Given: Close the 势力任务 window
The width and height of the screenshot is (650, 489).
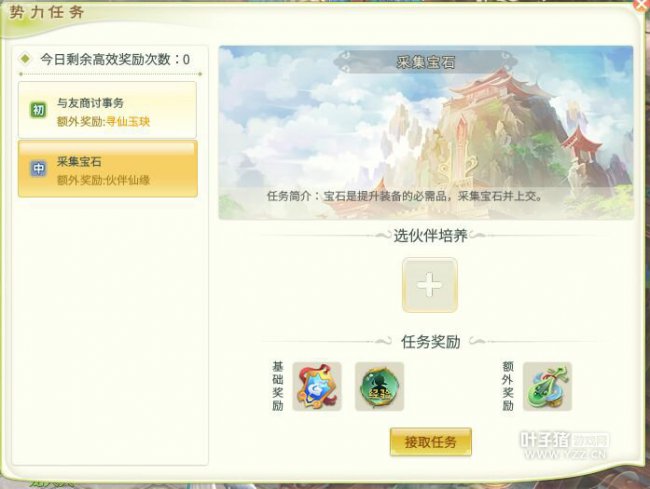Looking at the screenshot, I should click(642, 4).
